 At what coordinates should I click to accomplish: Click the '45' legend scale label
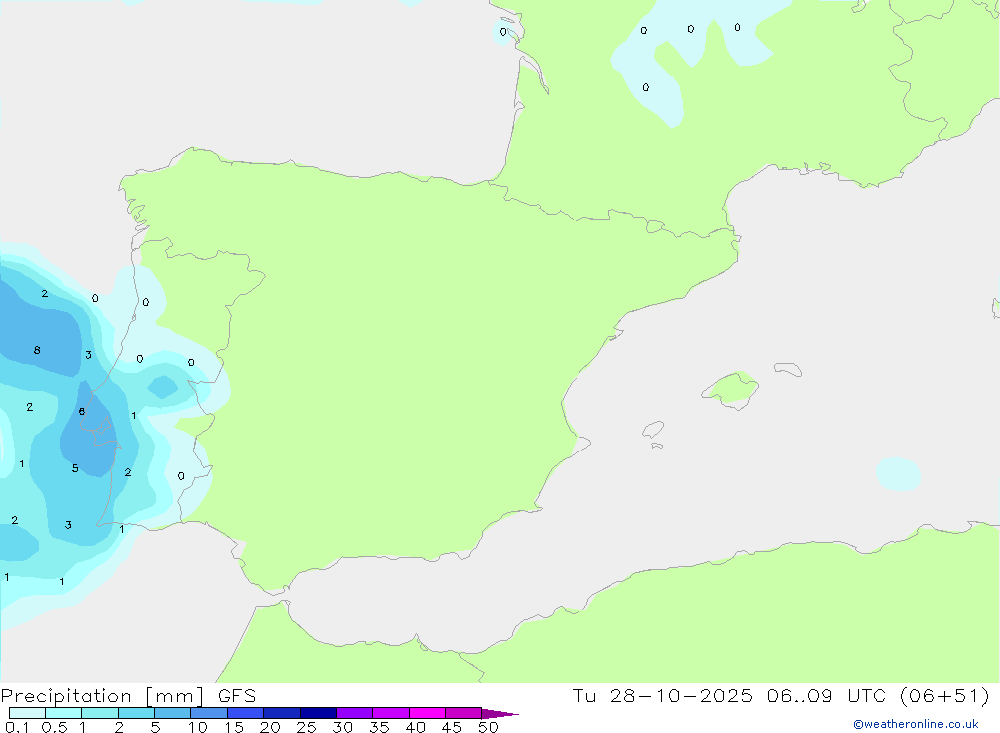tap(452, 727)
